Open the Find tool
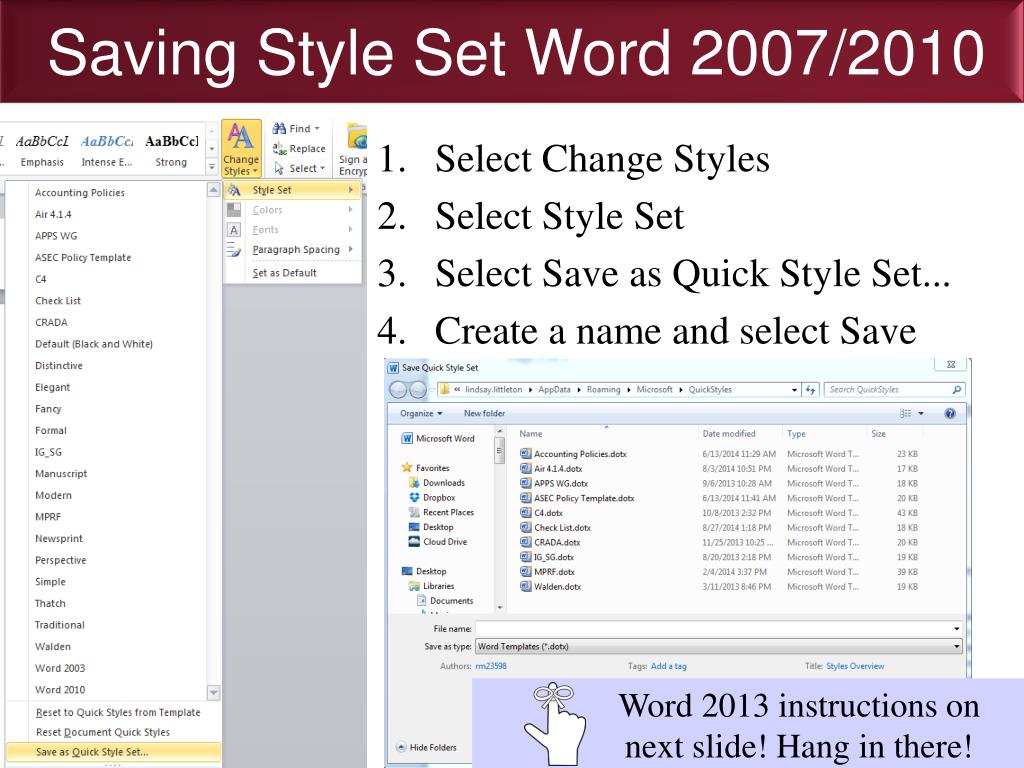The image size is (1024, 768). pyautogui.click(x=296, y=129)
